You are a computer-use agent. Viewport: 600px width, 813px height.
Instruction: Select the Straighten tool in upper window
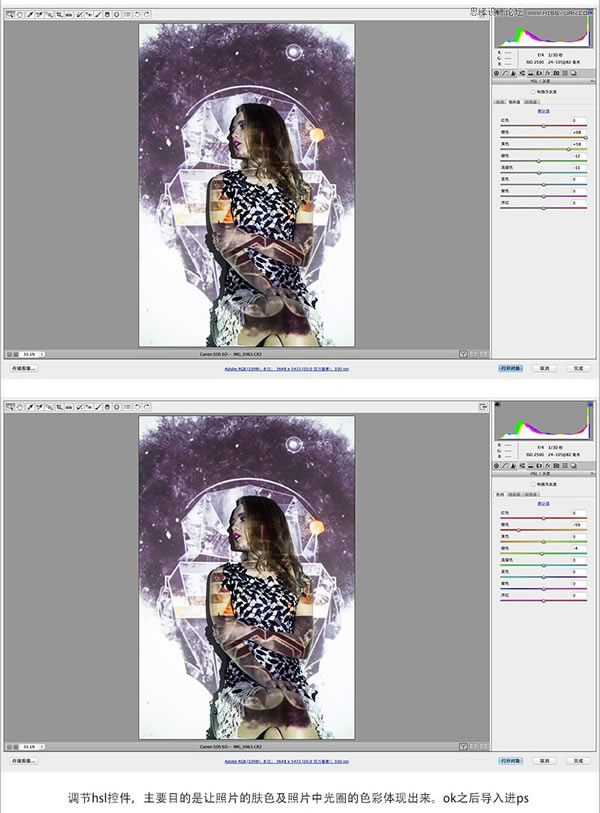[x=68, y=15]
